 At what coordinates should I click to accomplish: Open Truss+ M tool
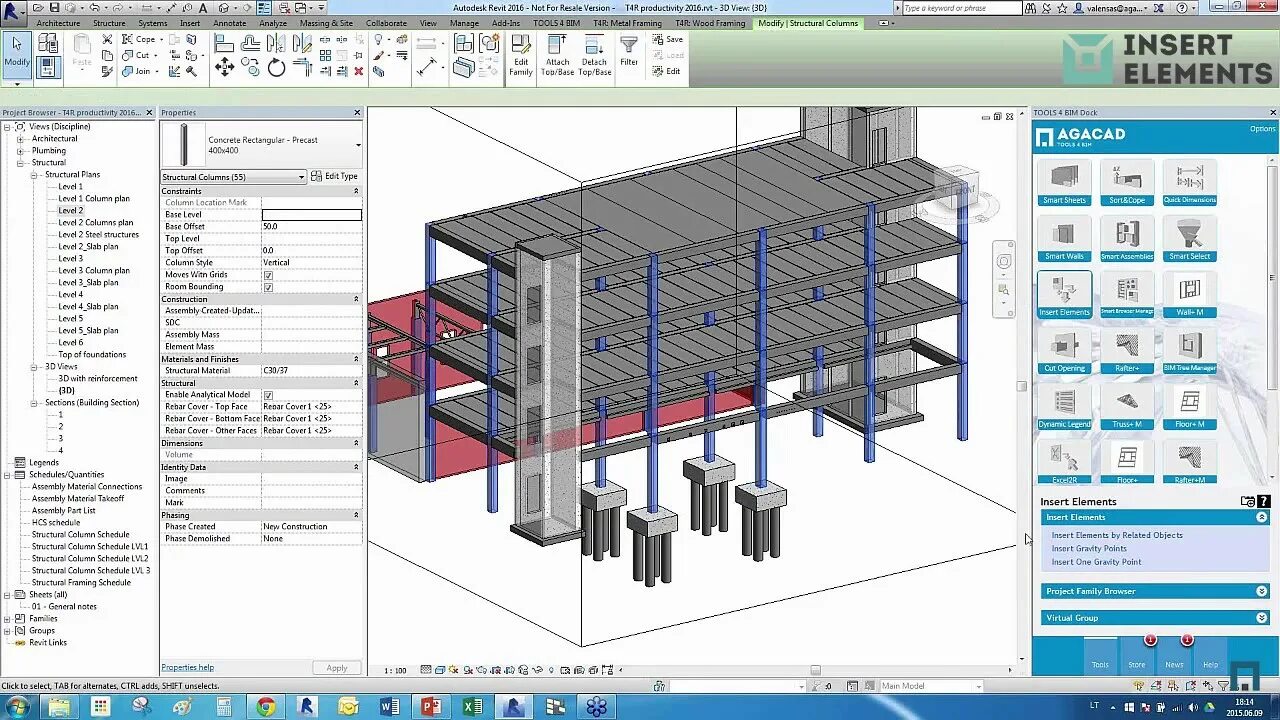(x=1127, y=407)
